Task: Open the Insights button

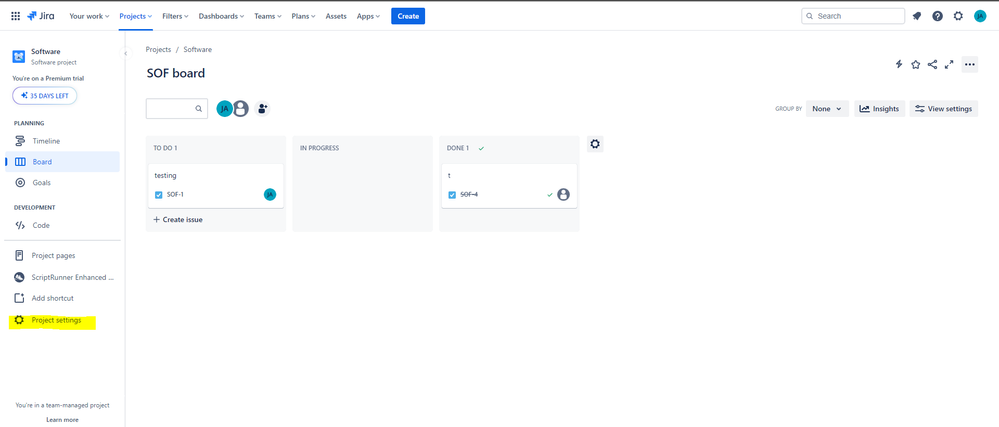Action: click(x=880, y=109)
